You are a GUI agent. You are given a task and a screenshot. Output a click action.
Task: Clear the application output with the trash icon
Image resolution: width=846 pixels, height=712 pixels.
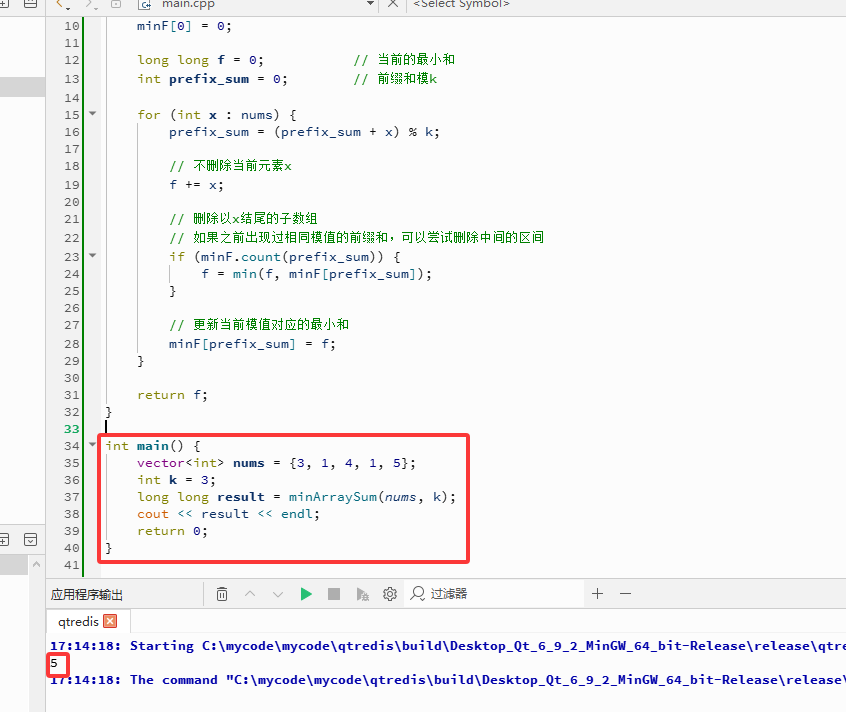click(222, 594)
